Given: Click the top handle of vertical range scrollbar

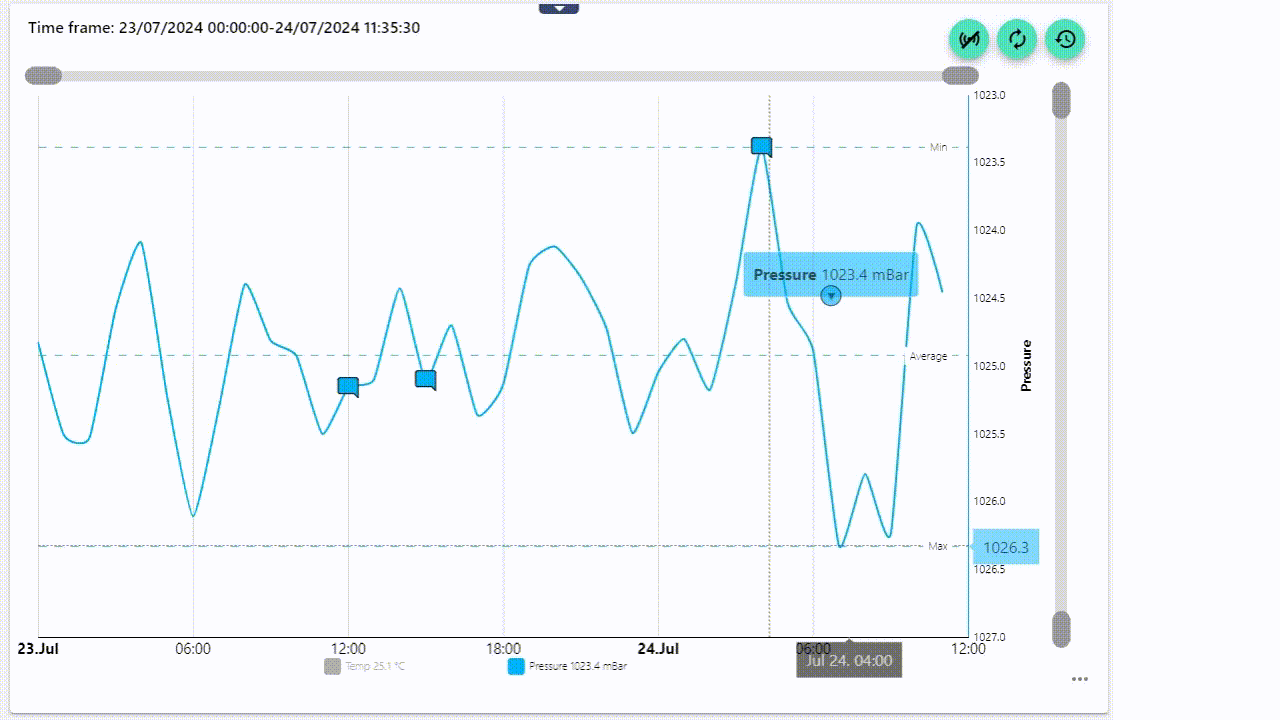Looking at the screenshot, I should 1061,101.
